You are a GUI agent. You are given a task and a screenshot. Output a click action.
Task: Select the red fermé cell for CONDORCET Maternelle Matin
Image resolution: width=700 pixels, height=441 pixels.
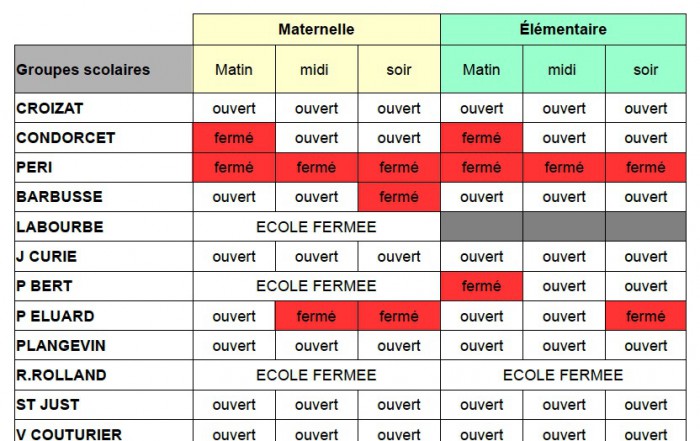(234, 138)
